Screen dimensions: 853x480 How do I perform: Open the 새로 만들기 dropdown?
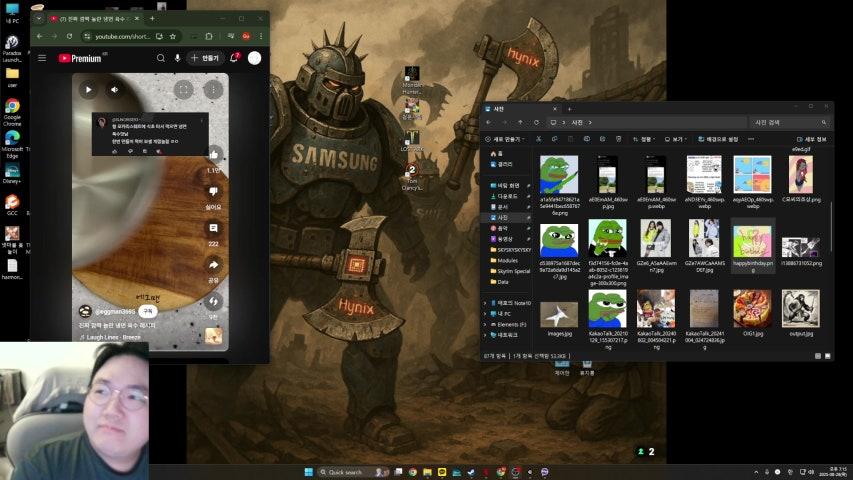[x=505, y=139]
